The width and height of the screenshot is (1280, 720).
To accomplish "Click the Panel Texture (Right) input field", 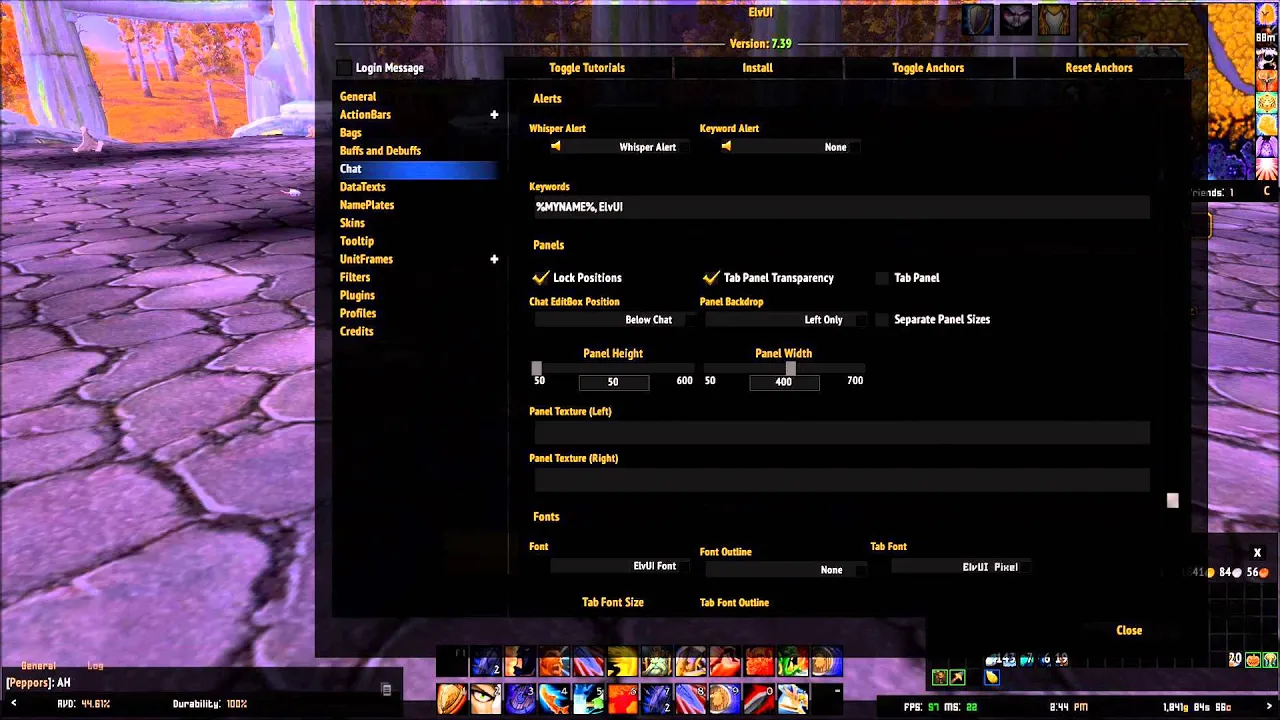I will tap(842, 480).
